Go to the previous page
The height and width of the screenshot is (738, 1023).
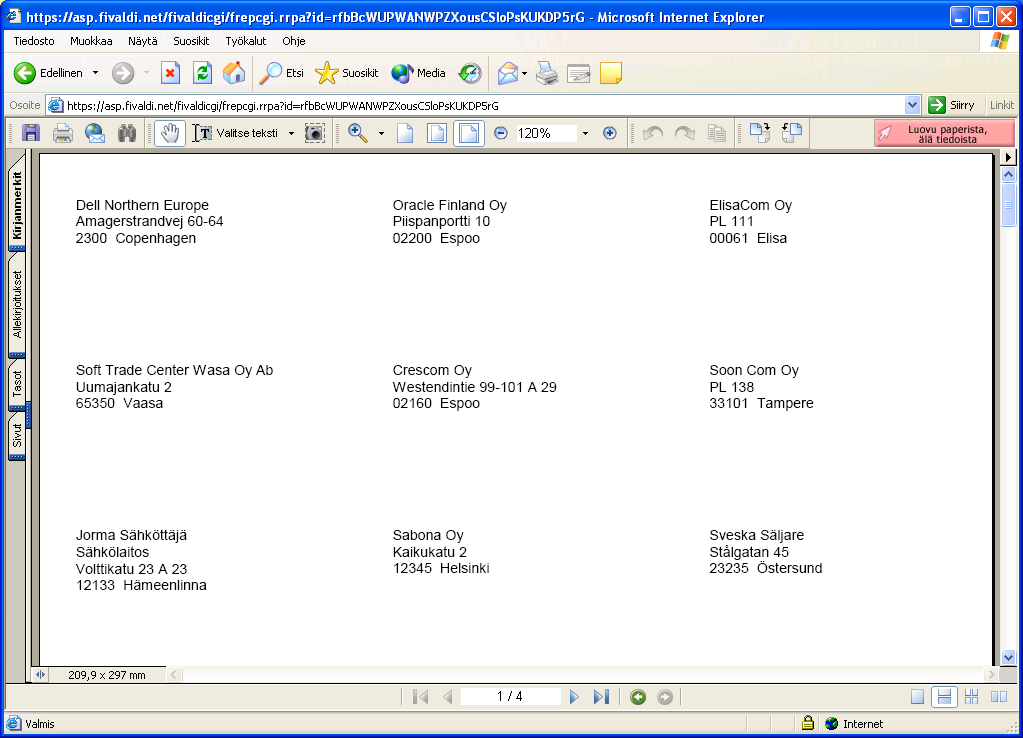pyautogui.click(x=448, y=697)
